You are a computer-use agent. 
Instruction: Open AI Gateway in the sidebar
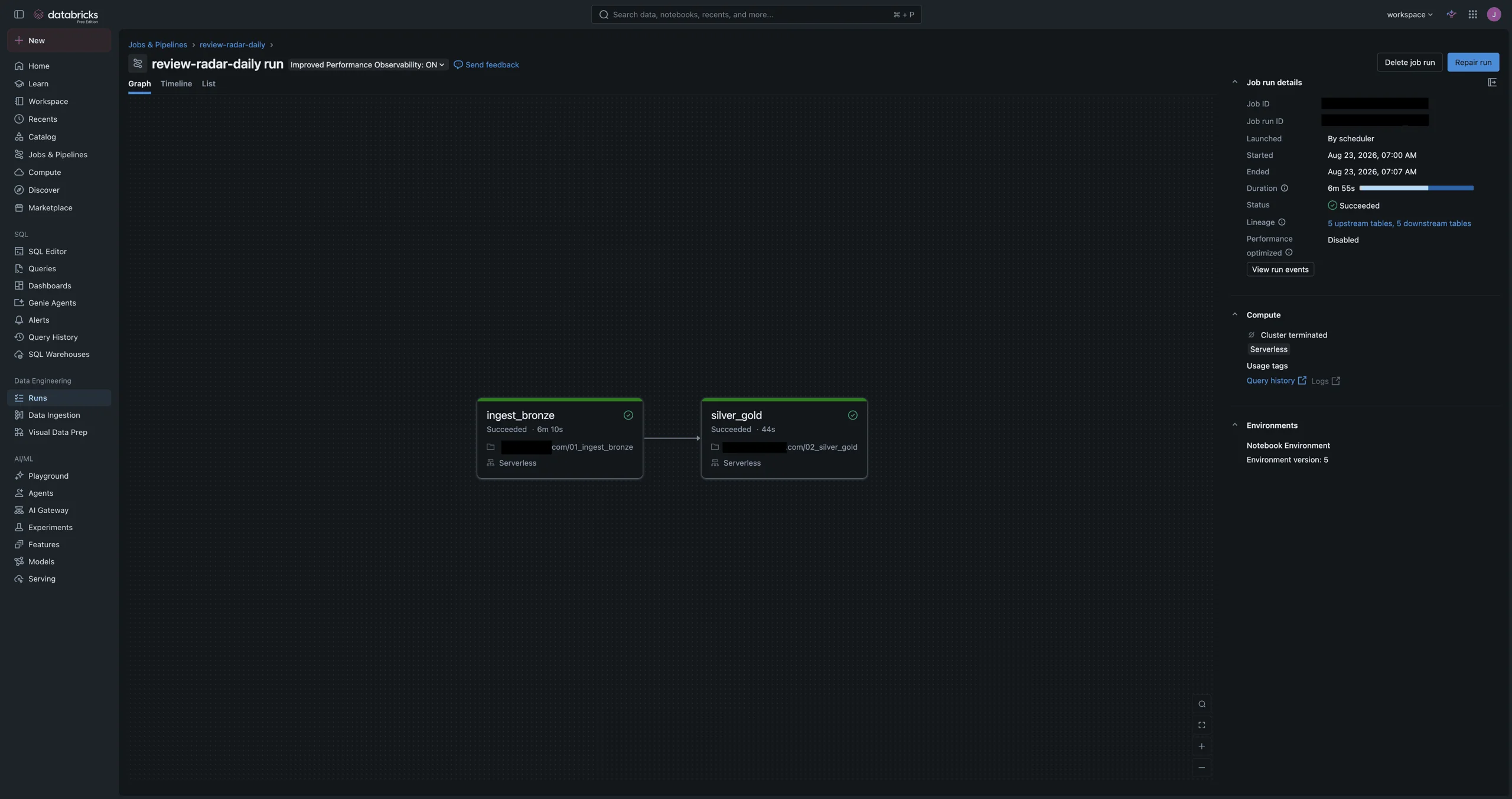coord(59,510)
